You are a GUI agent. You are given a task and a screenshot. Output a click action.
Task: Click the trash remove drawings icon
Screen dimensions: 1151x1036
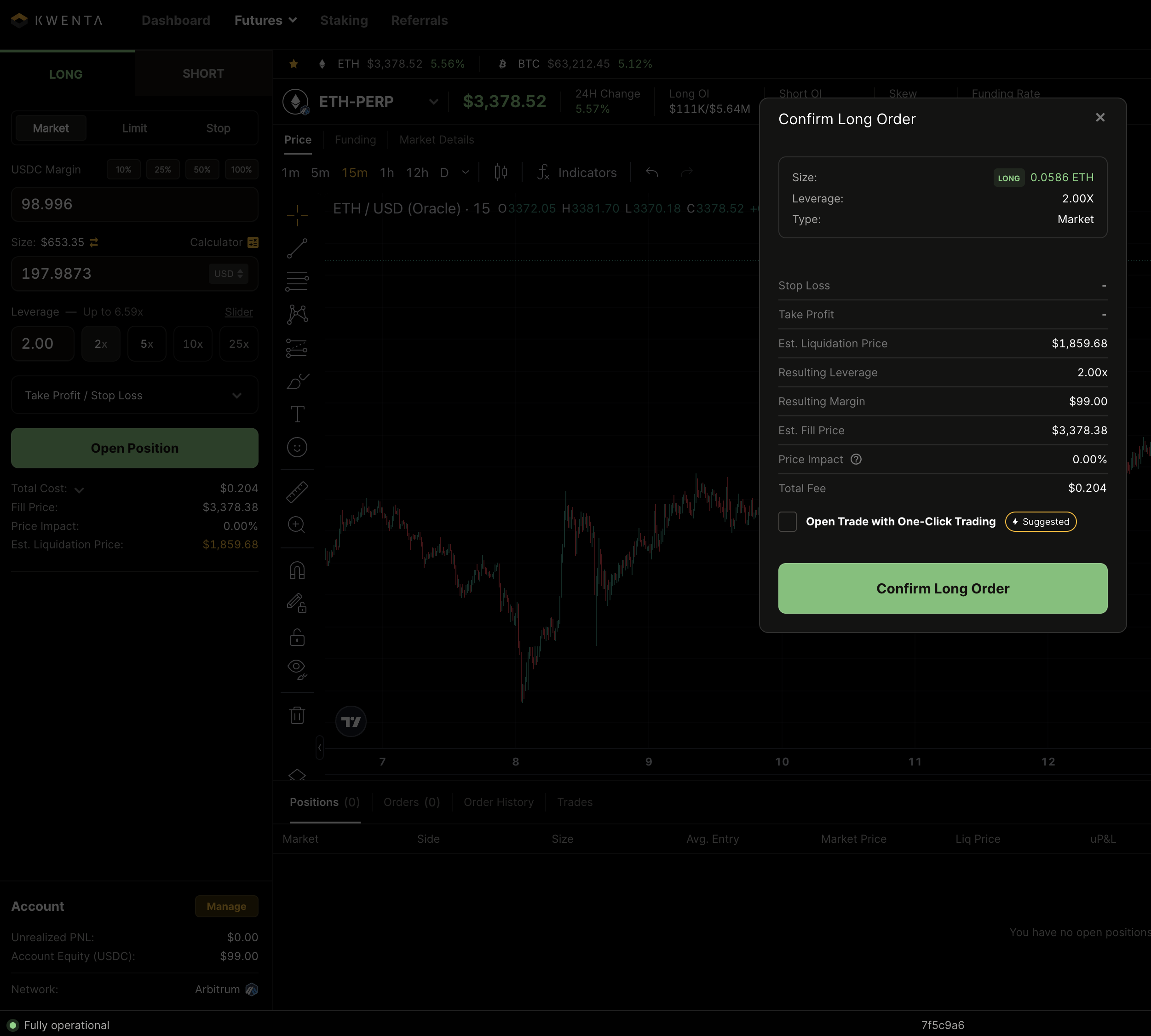(297, 715)
